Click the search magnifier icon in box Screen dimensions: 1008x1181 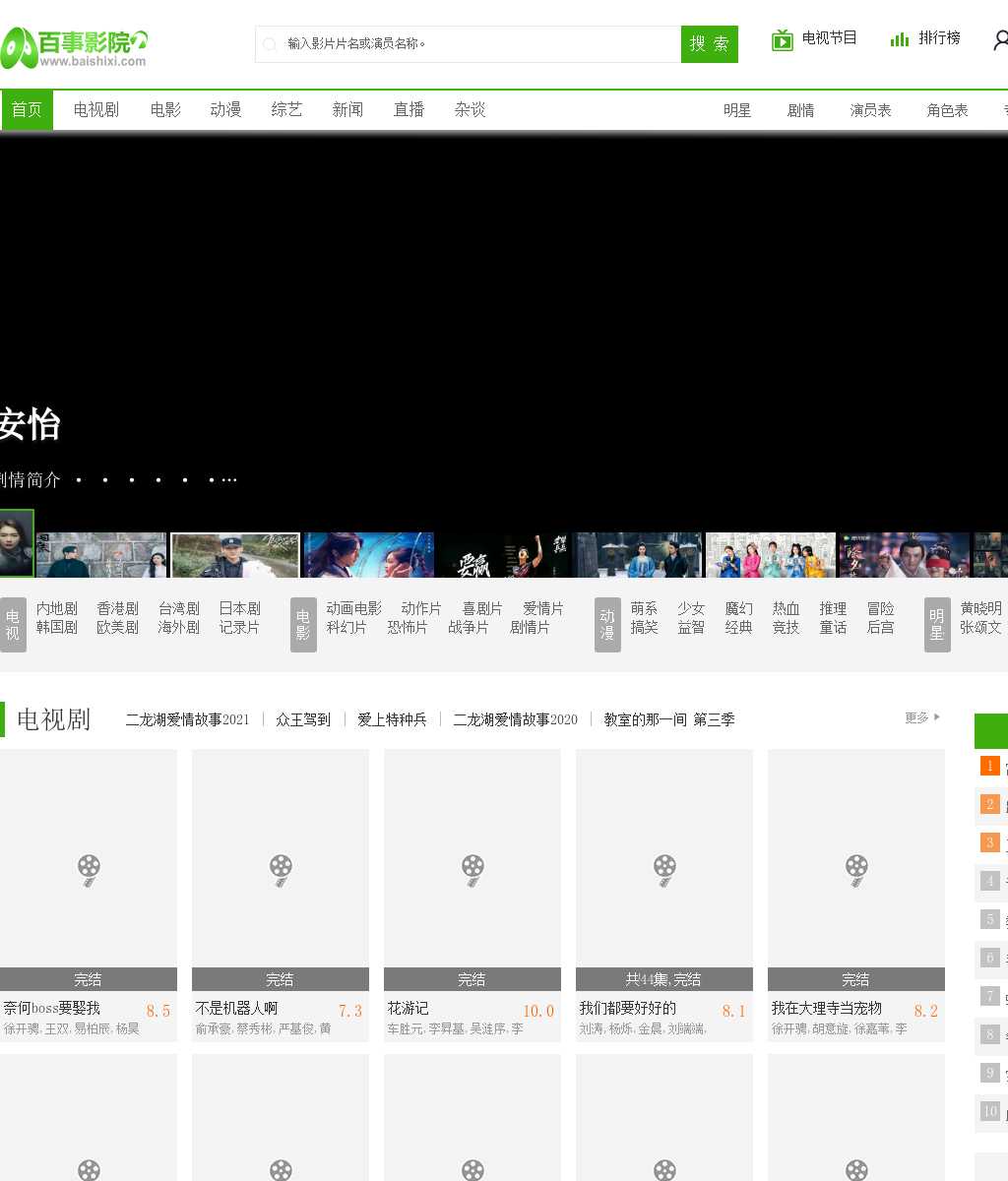pos(270,44)
